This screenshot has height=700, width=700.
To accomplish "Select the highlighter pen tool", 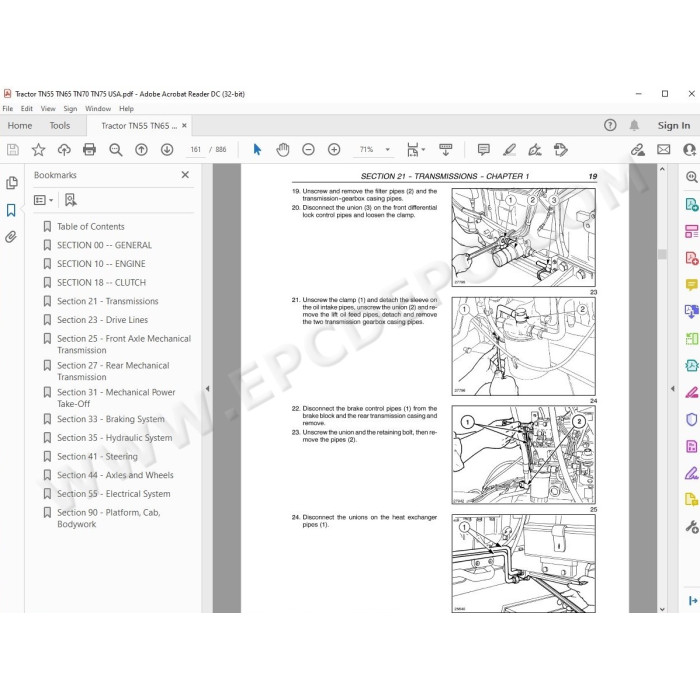I will 509,150.
